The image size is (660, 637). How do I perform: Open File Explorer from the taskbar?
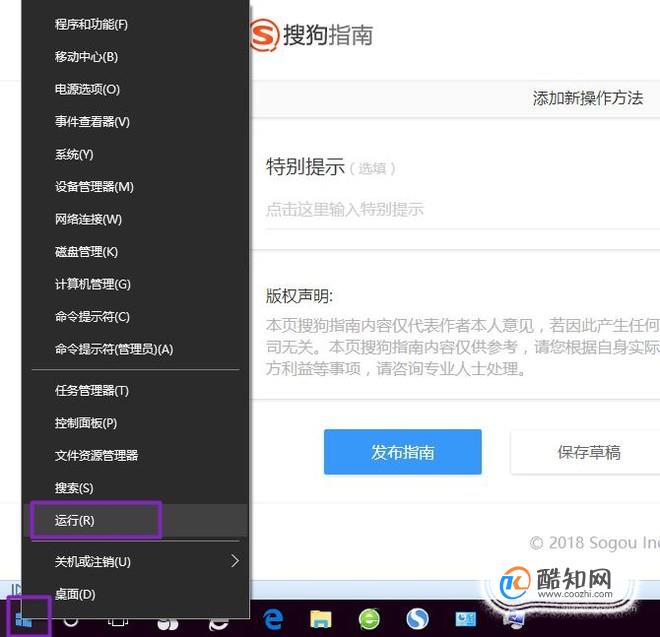click(x=321, y=619)
